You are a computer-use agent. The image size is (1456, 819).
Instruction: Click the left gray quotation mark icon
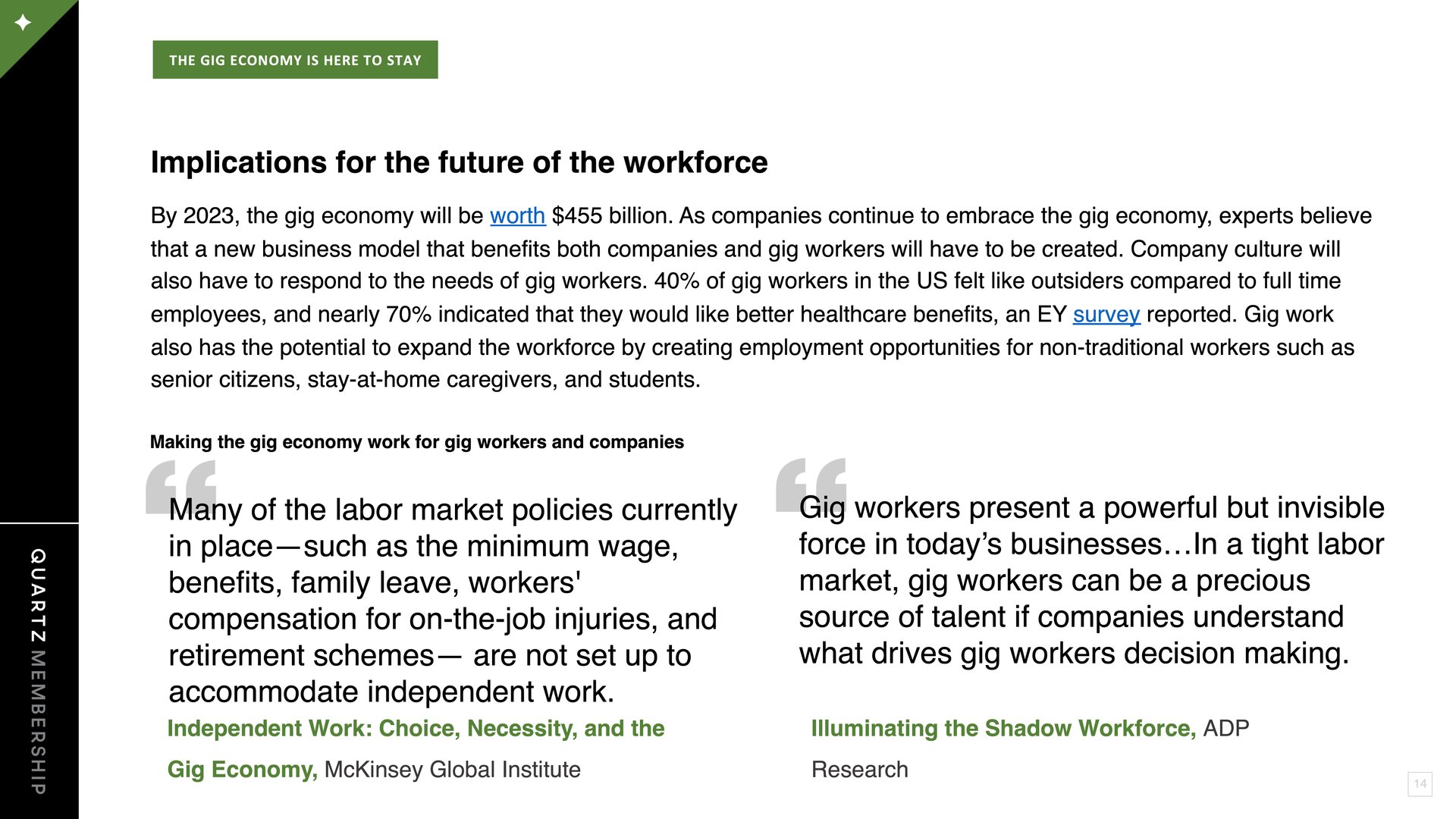pyautogui.click(x=180, y=485)
